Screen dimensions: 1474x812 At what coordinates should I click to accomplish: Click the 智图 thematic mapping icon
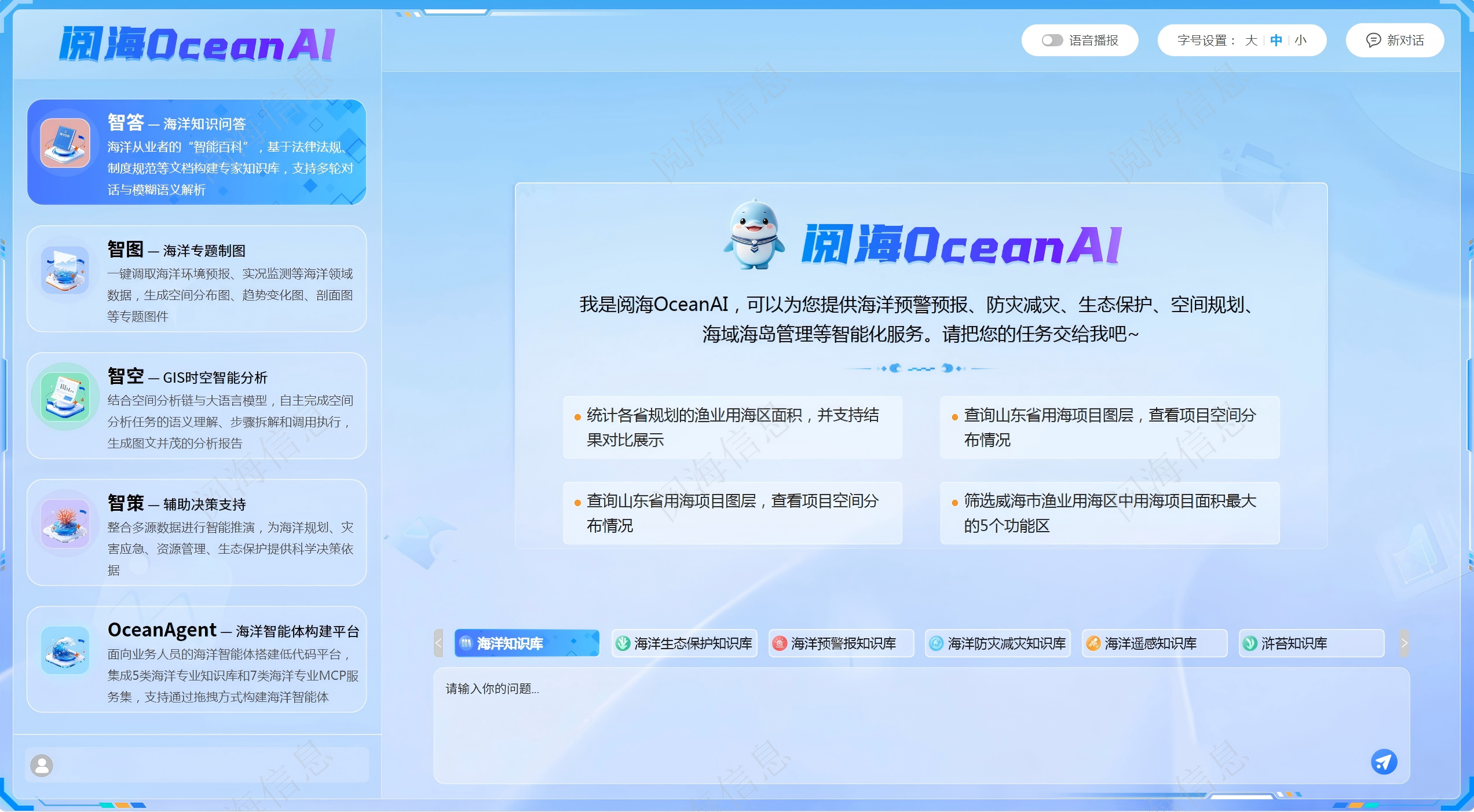click(x=65, y=270)
